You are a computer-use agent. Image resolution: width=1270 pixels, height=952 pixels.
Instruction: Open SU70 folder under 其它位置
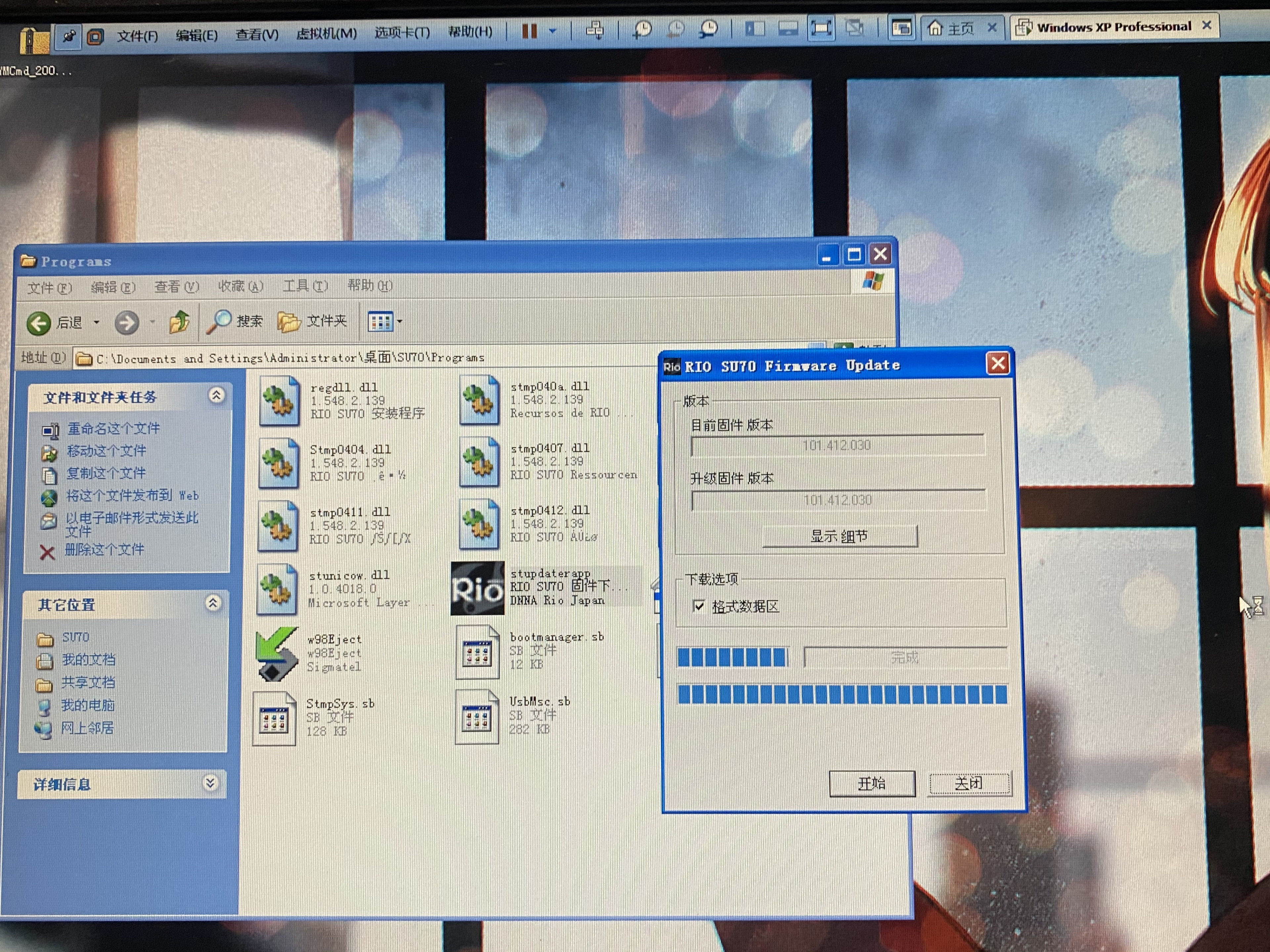(x=76, y=638)
